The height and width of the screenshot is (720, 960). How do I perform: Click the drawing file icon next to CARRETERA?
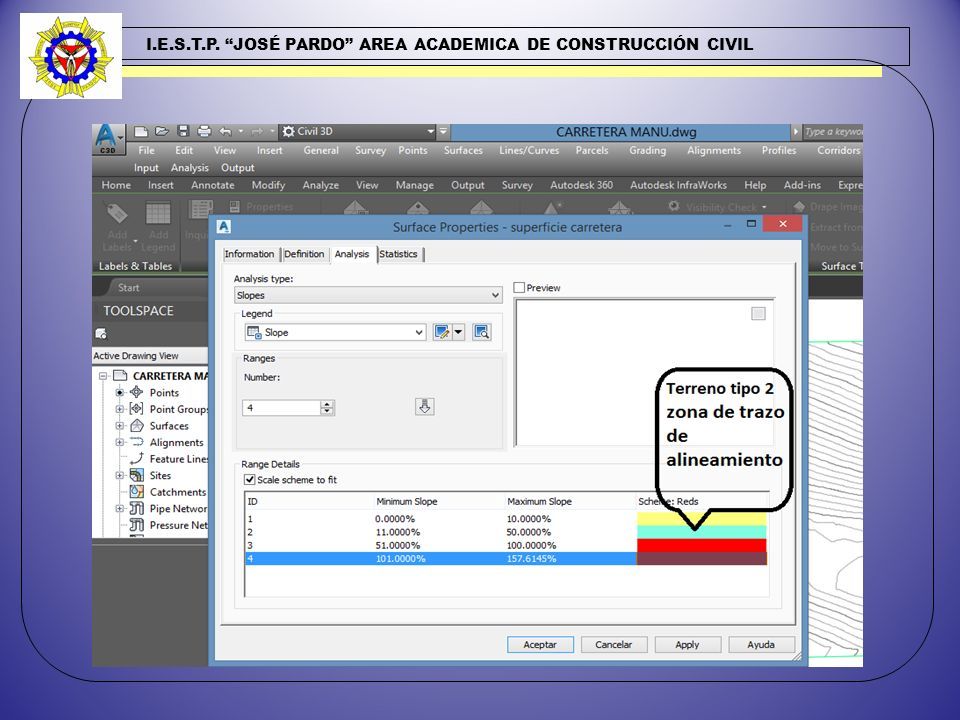pyautogui.click(x=120, y=375)
